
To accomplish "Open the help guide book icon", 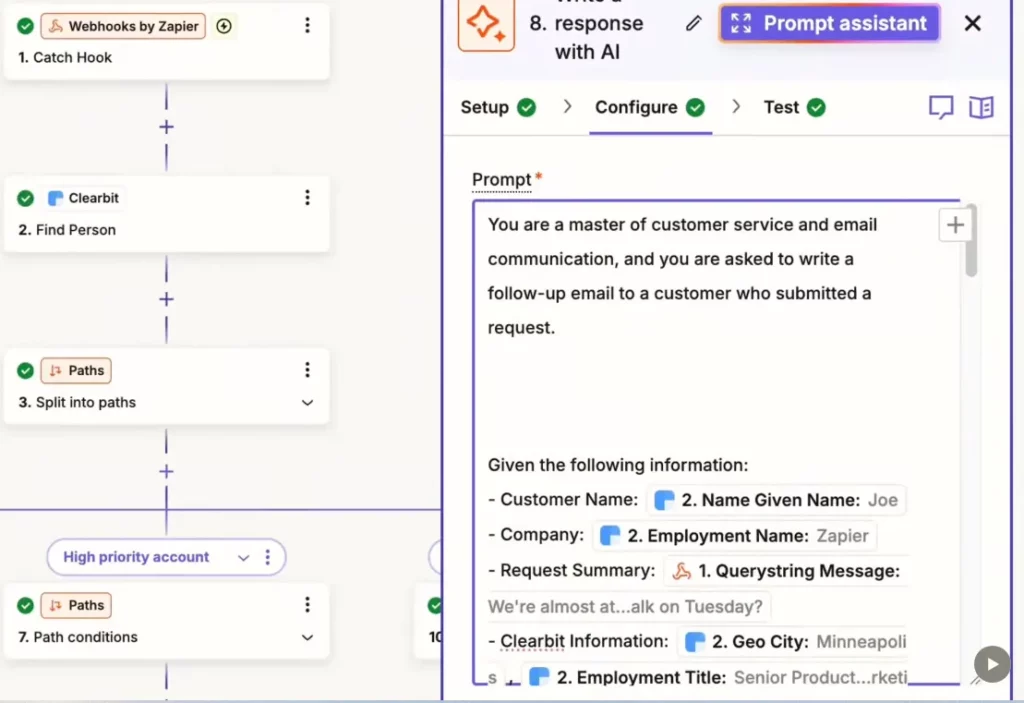I will click(981, 107).
